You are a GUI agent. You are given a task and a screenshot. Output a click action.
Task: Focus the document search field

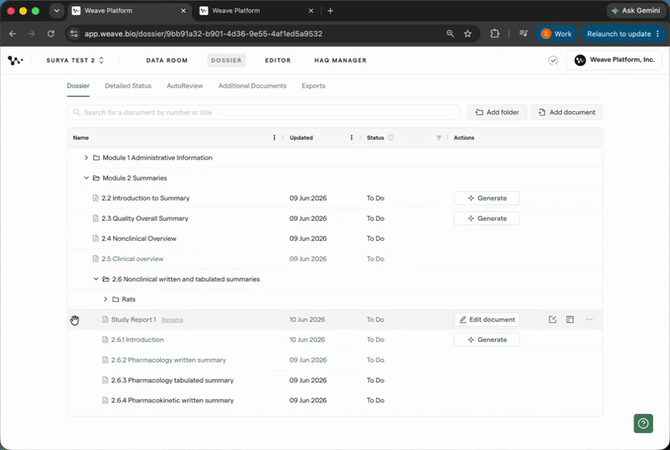263,112
